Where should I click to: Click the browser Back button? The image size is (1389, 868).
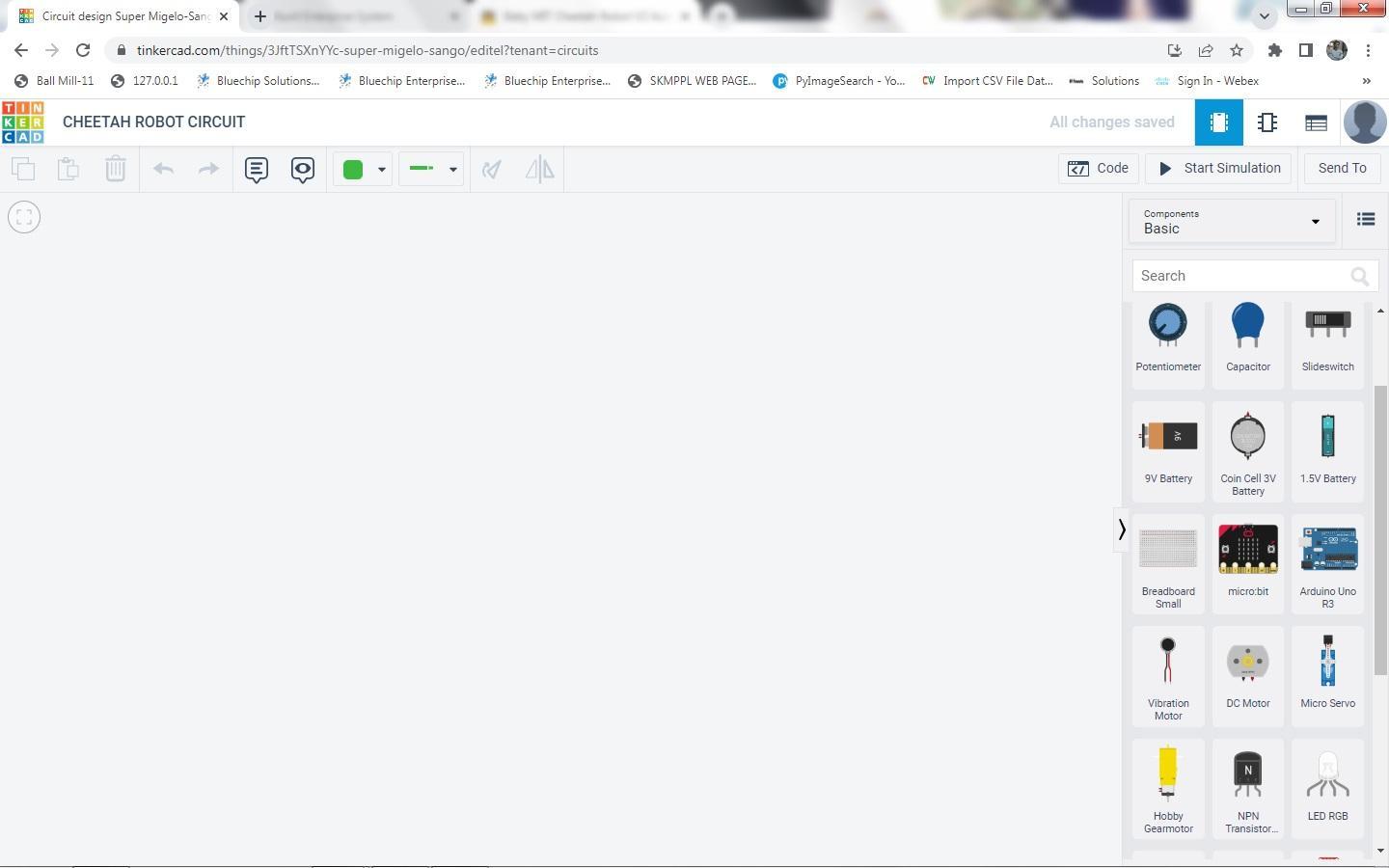pos(21,50)
